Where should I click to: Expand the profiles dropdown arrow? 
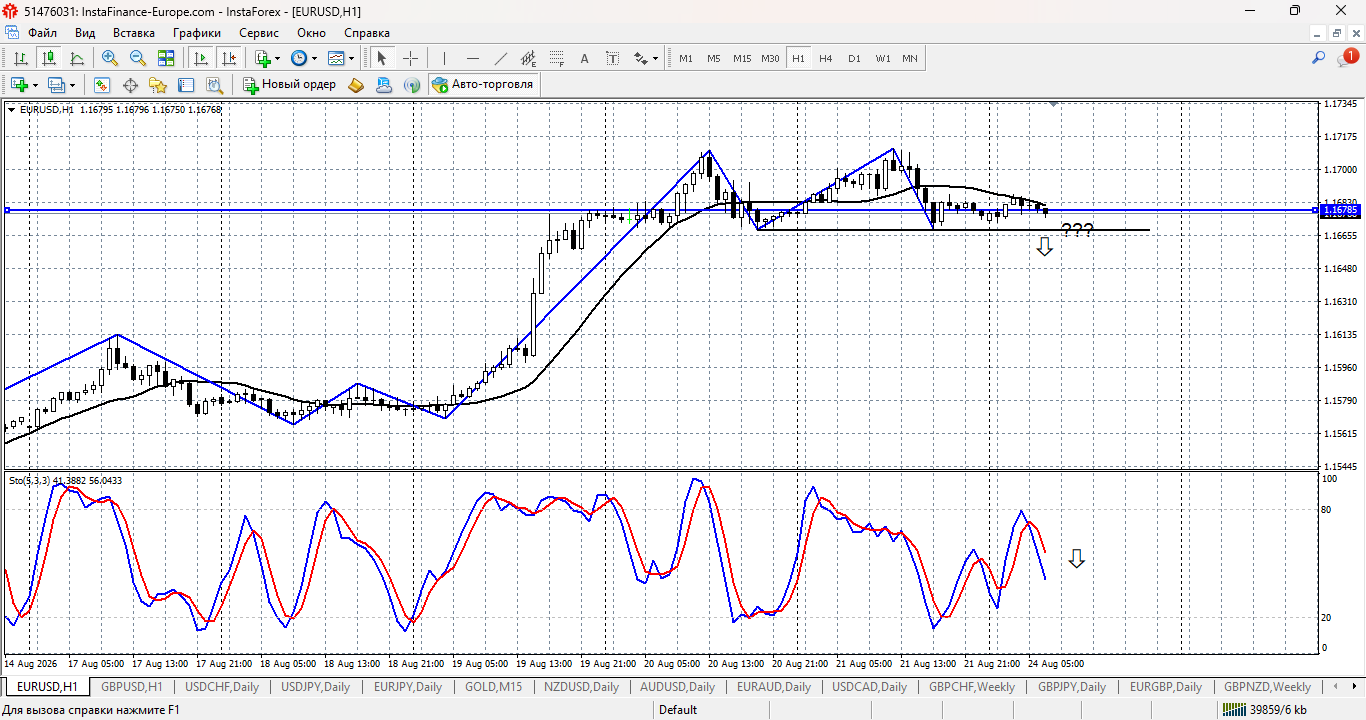72,85
